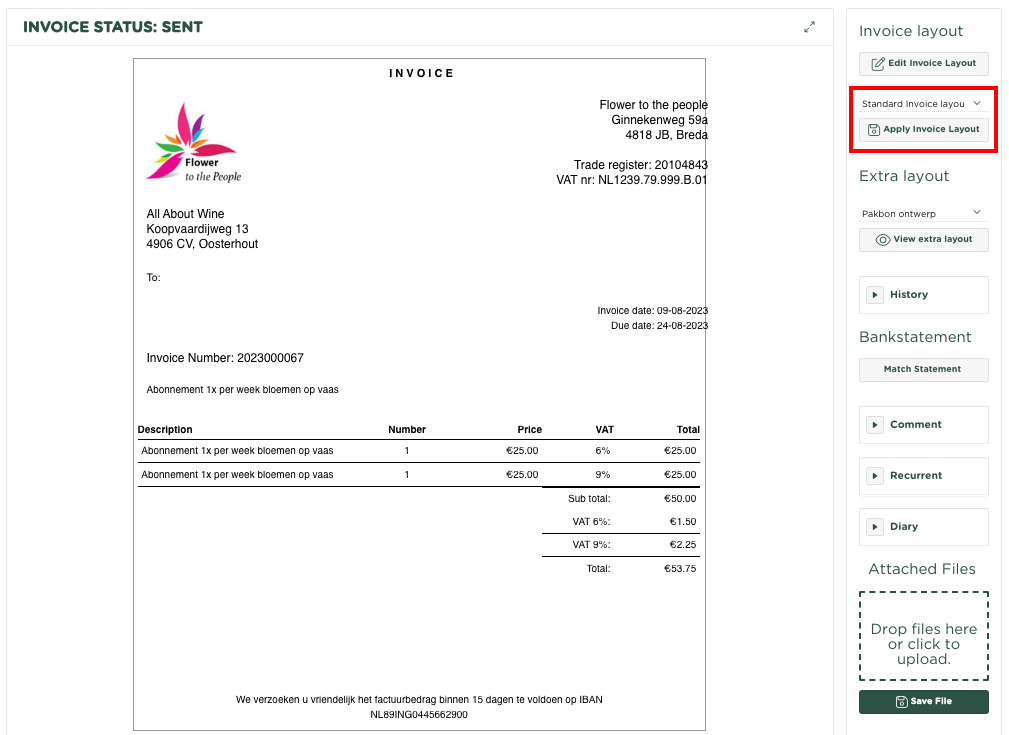Click the Number column header
The height and width of the screenshot is (735, 1009).
point(407,430)
